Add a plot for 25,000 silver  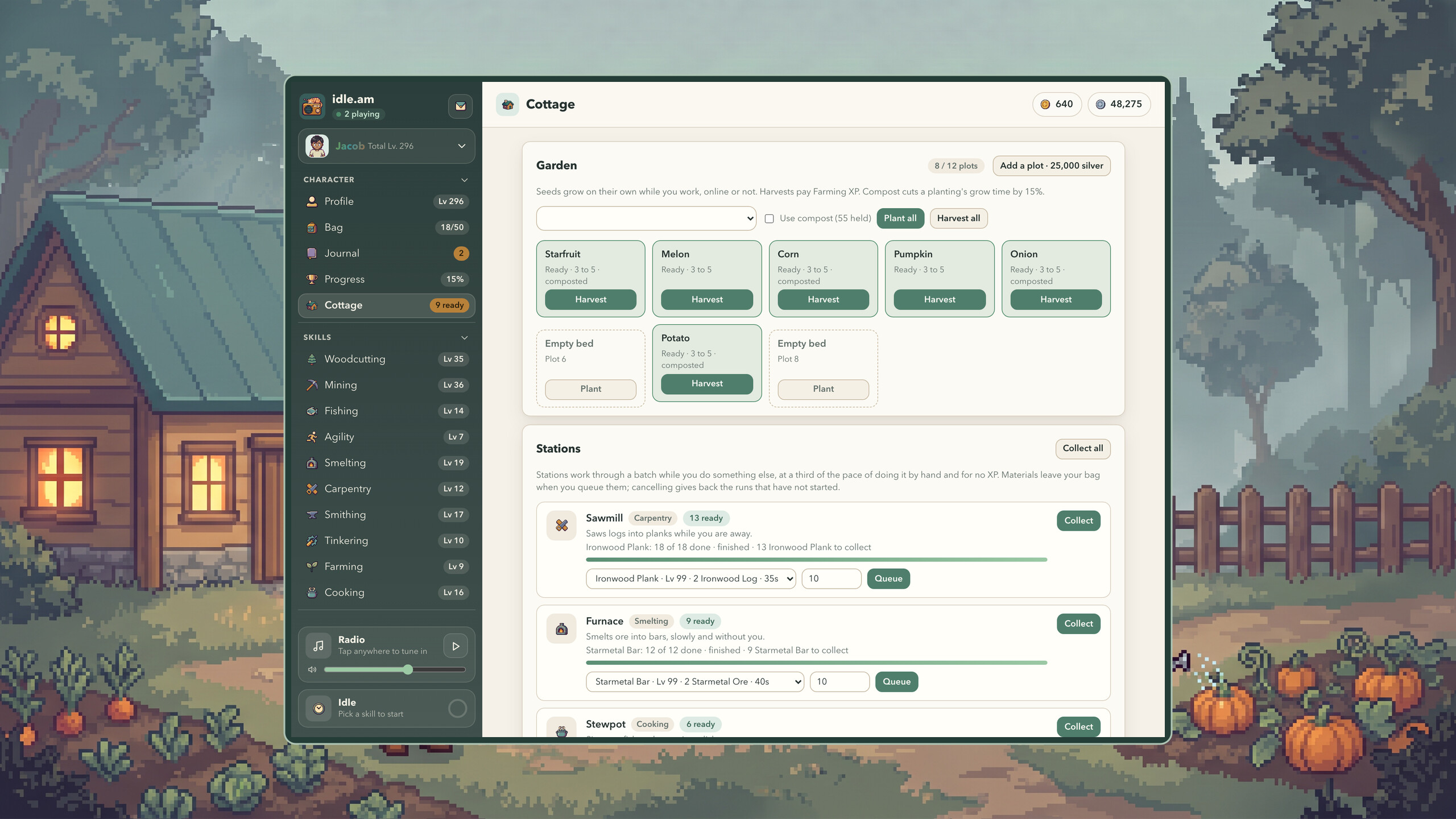(x=1051, y=166)
